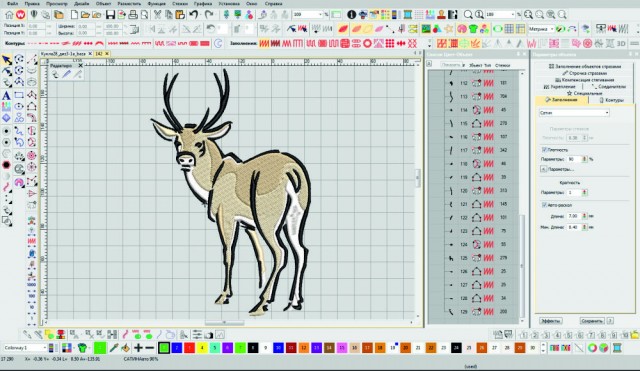This screenshot has height=371, width=640.
Task: Click the crescent icon after outline stitches
Action: pyautogui.click(x=218, y=43)
